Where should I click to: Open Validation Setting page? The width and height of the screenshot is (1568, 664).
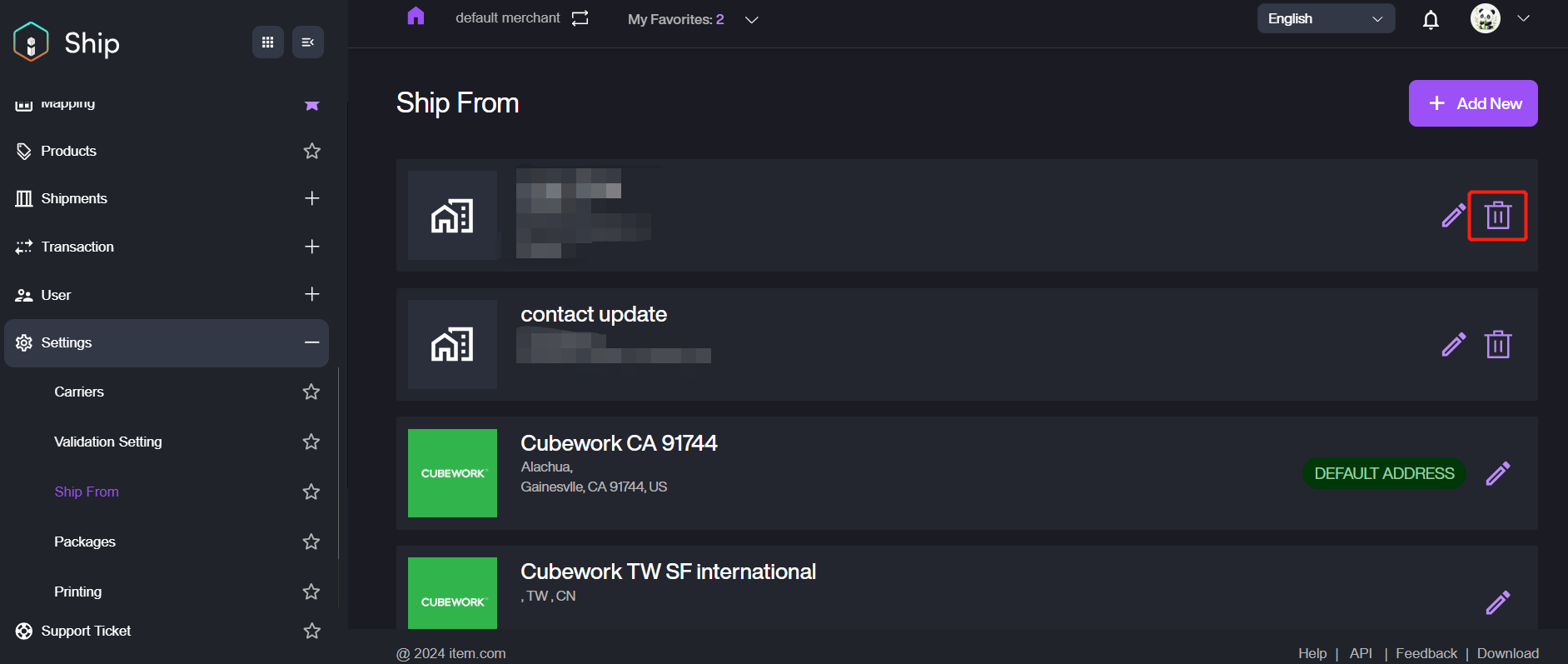pos(108,442)
